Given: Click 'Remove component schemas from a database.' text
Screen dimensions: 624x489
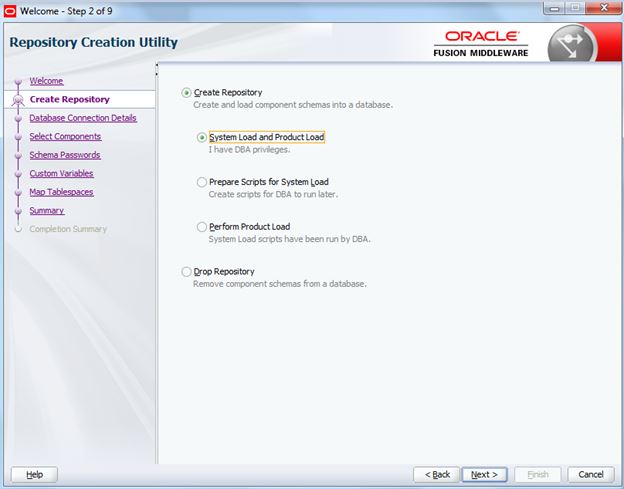Looking at the screenshot, I should coord(280,284).
